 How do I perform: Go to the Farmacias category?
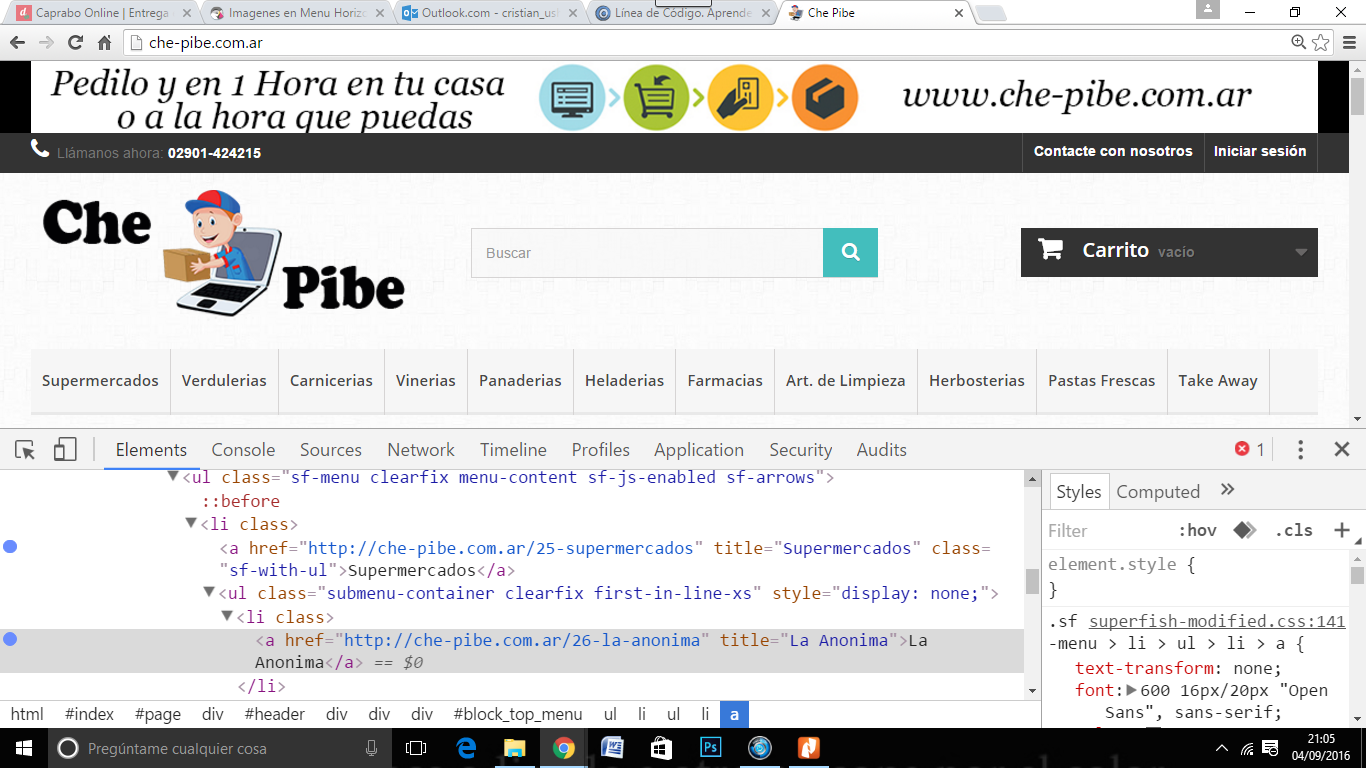point(725,381)
